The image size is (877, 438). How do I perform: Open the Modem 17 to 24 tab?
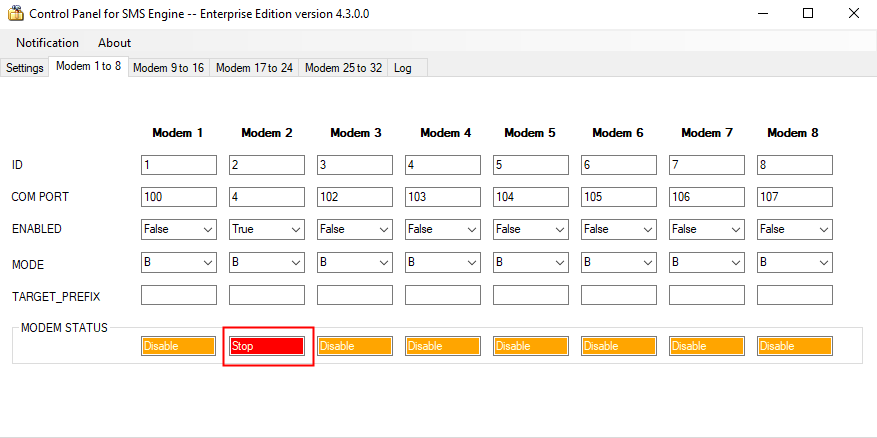(x=254, y=68)
